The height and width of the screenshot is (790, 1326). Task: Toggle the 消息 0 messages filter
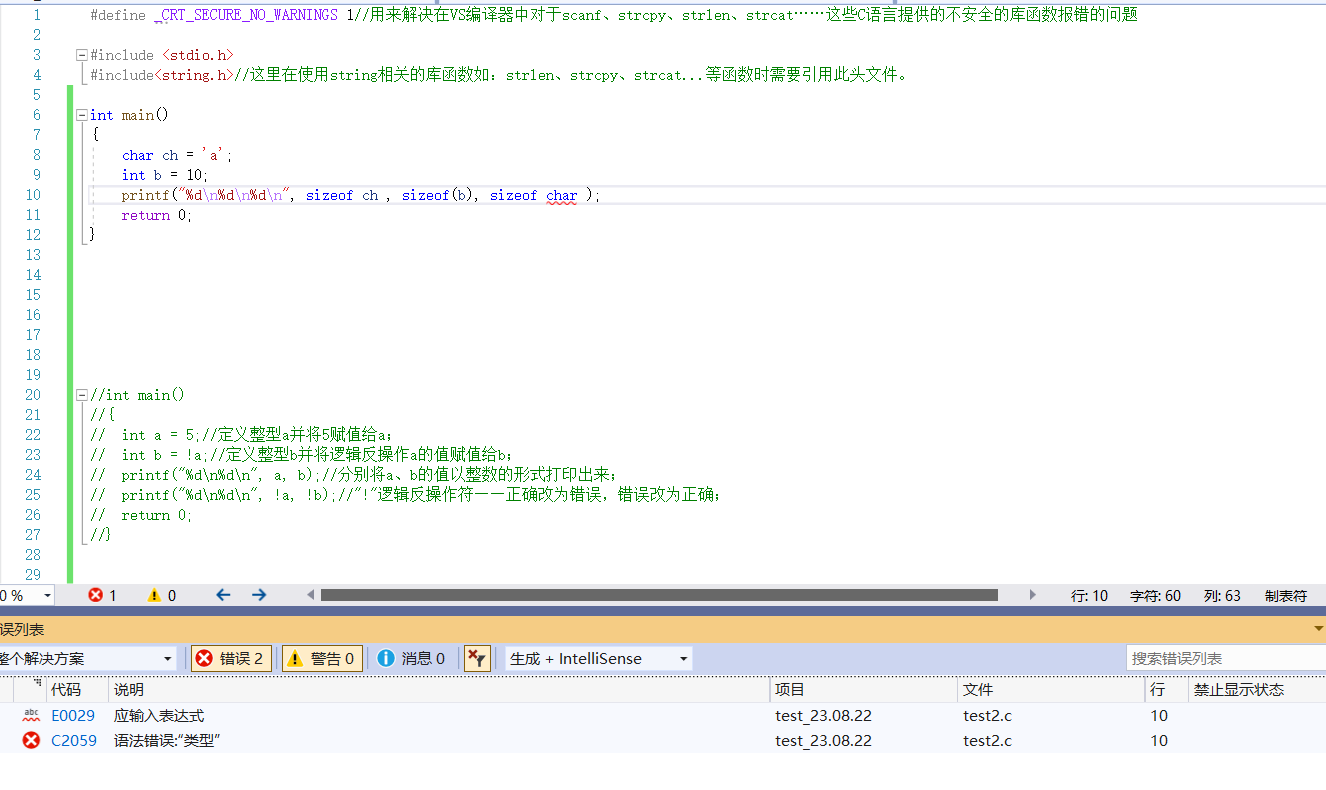(x=411, y=658)
